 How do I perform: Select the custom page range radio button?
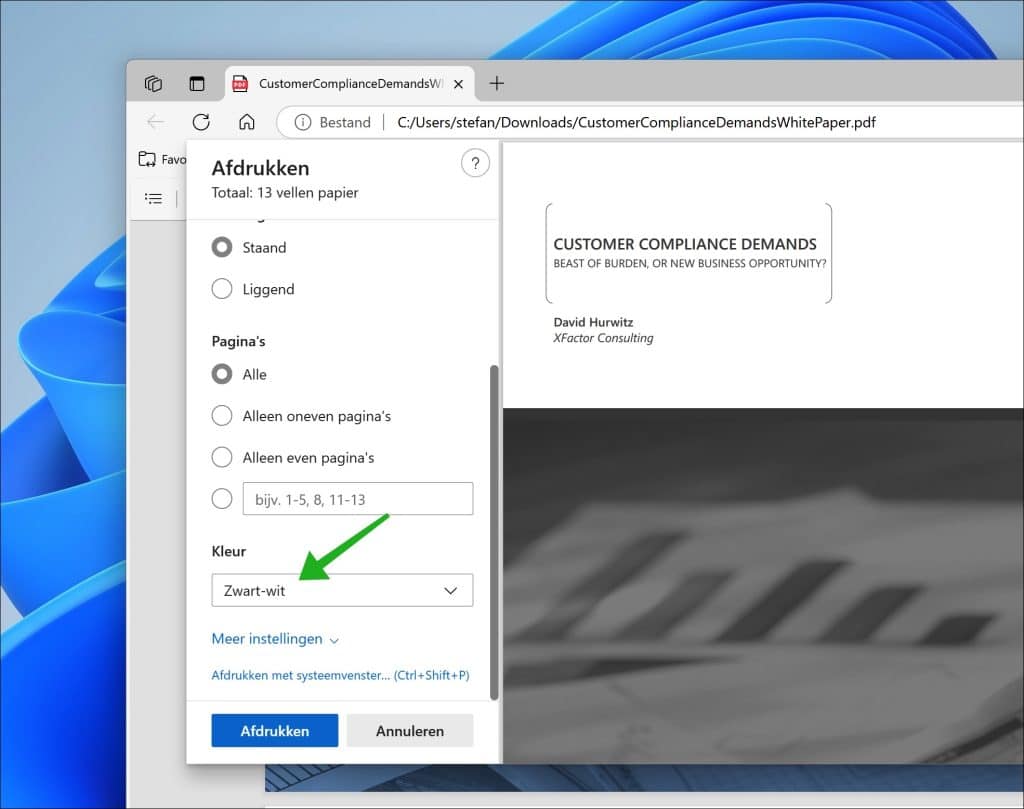222,499
